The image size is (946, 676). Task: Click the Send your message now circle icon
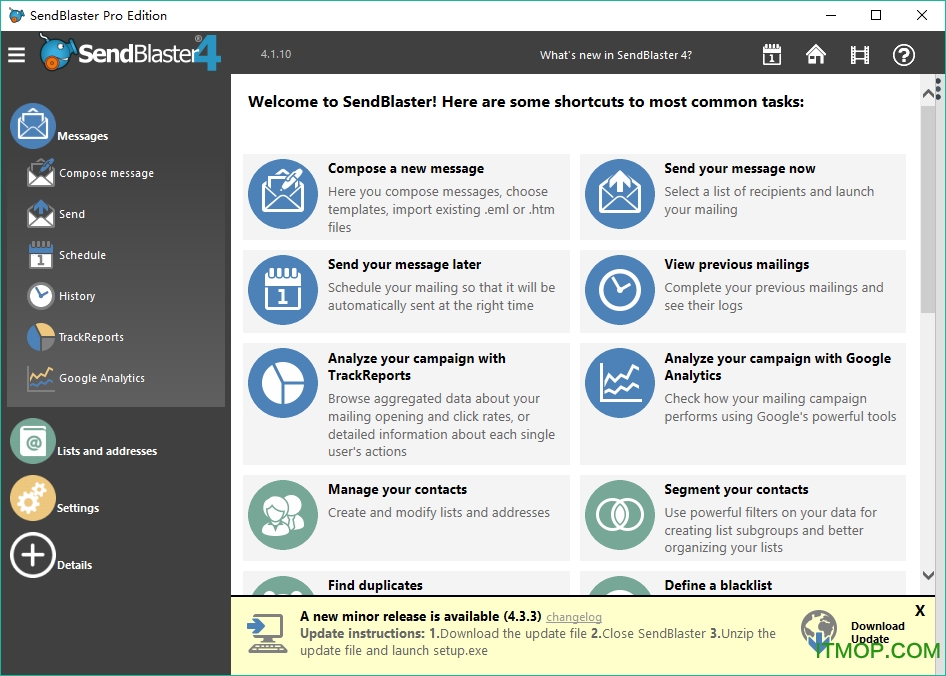click(x=620, y=194)
